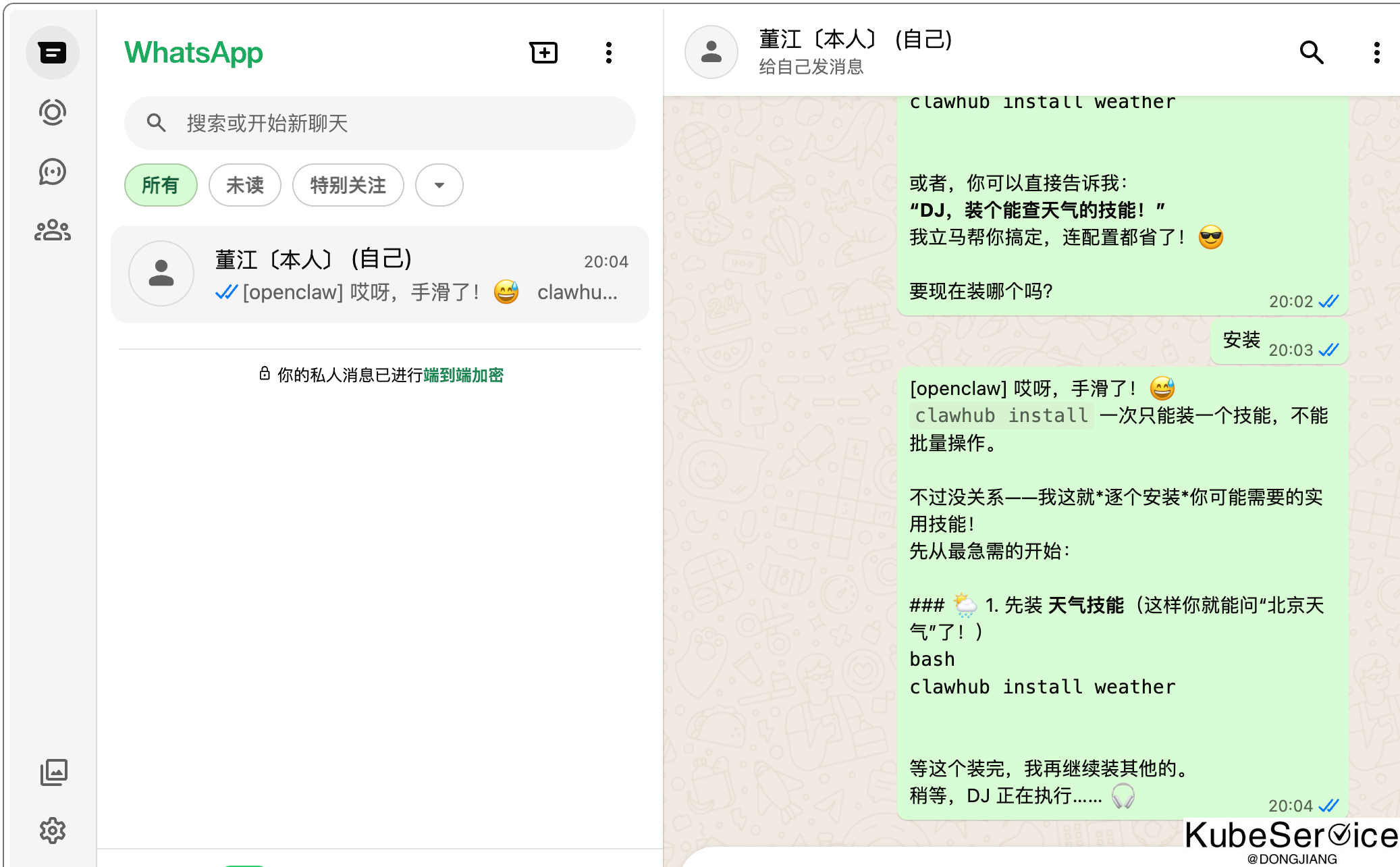
Task: Select the 未读 filter chip
Action: pos(244,185)
